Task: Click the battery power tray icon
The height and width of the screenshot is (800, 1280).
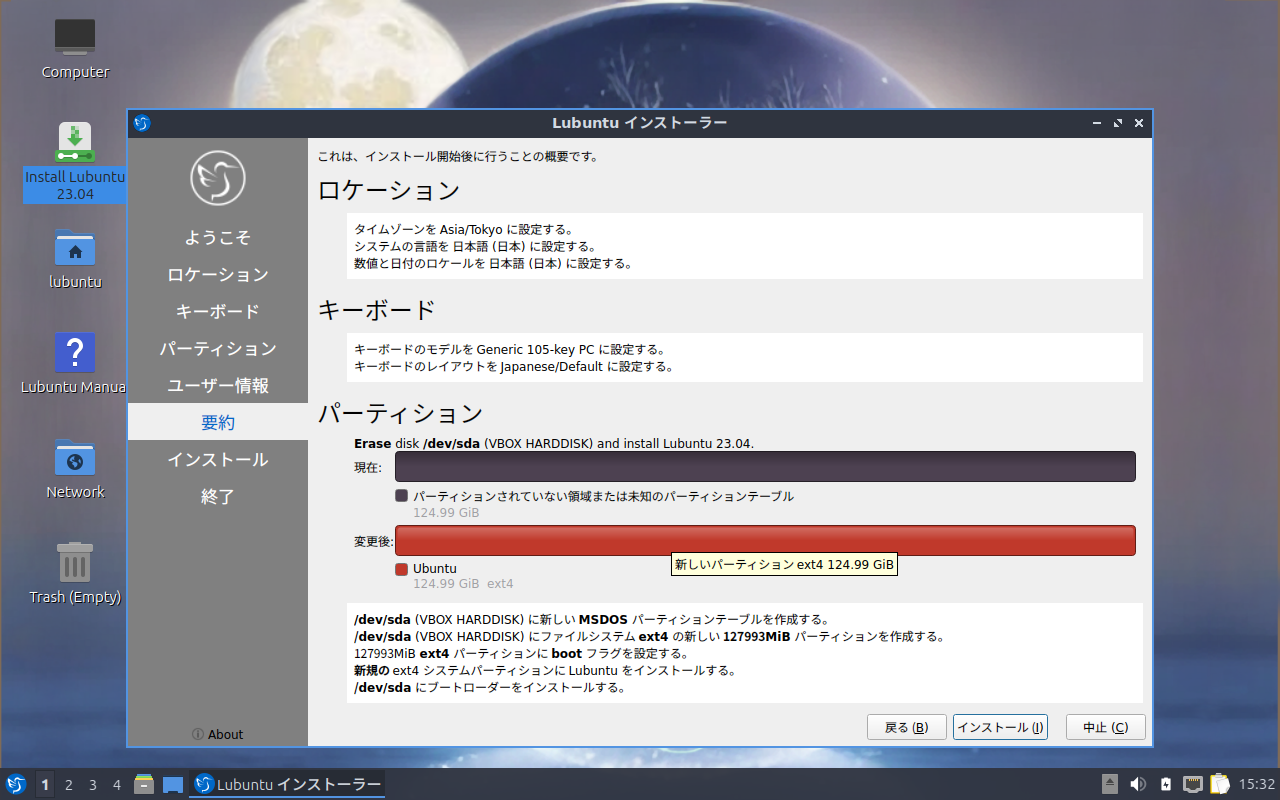Action: 1166,784
